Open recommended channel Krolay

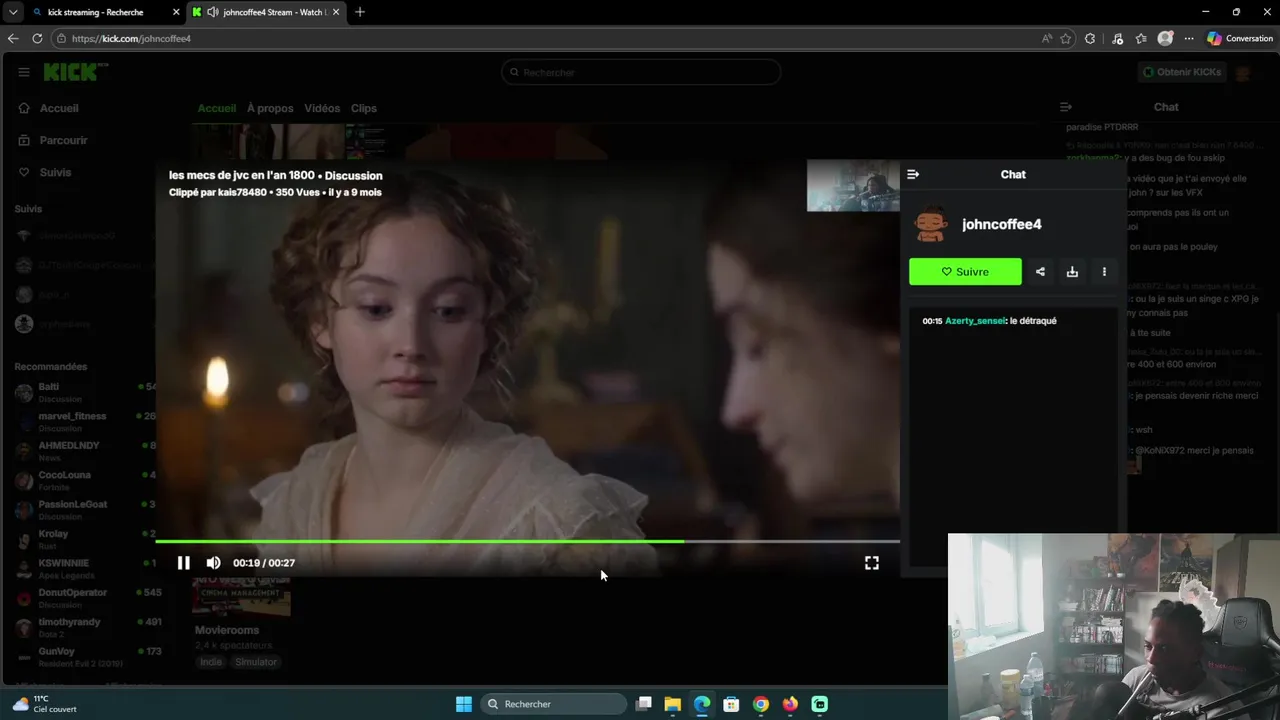[85, 539]
